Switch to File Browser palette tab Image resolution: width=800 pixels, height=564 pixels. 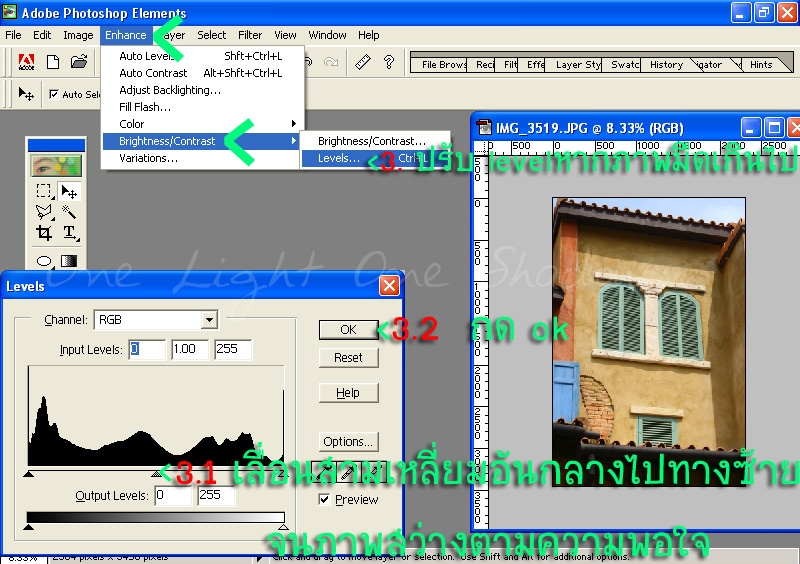[442, 64]
